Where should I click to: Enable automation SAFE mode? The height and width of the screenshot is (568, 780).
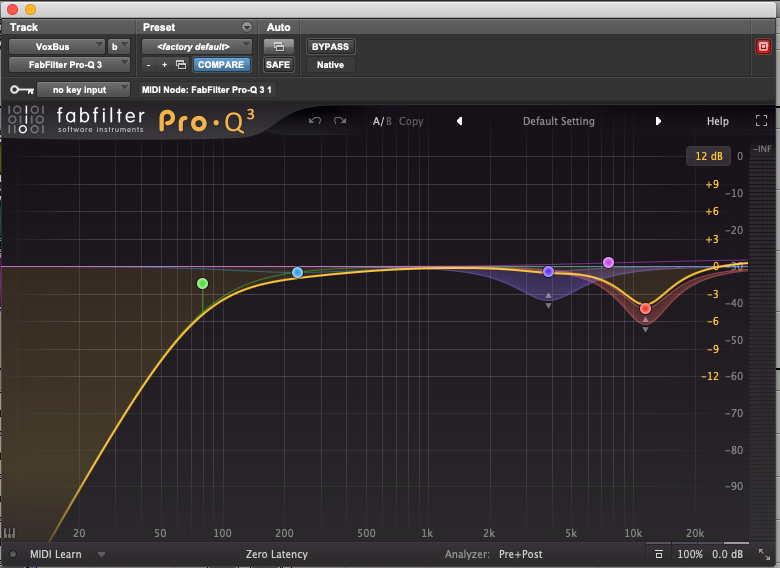278,65
